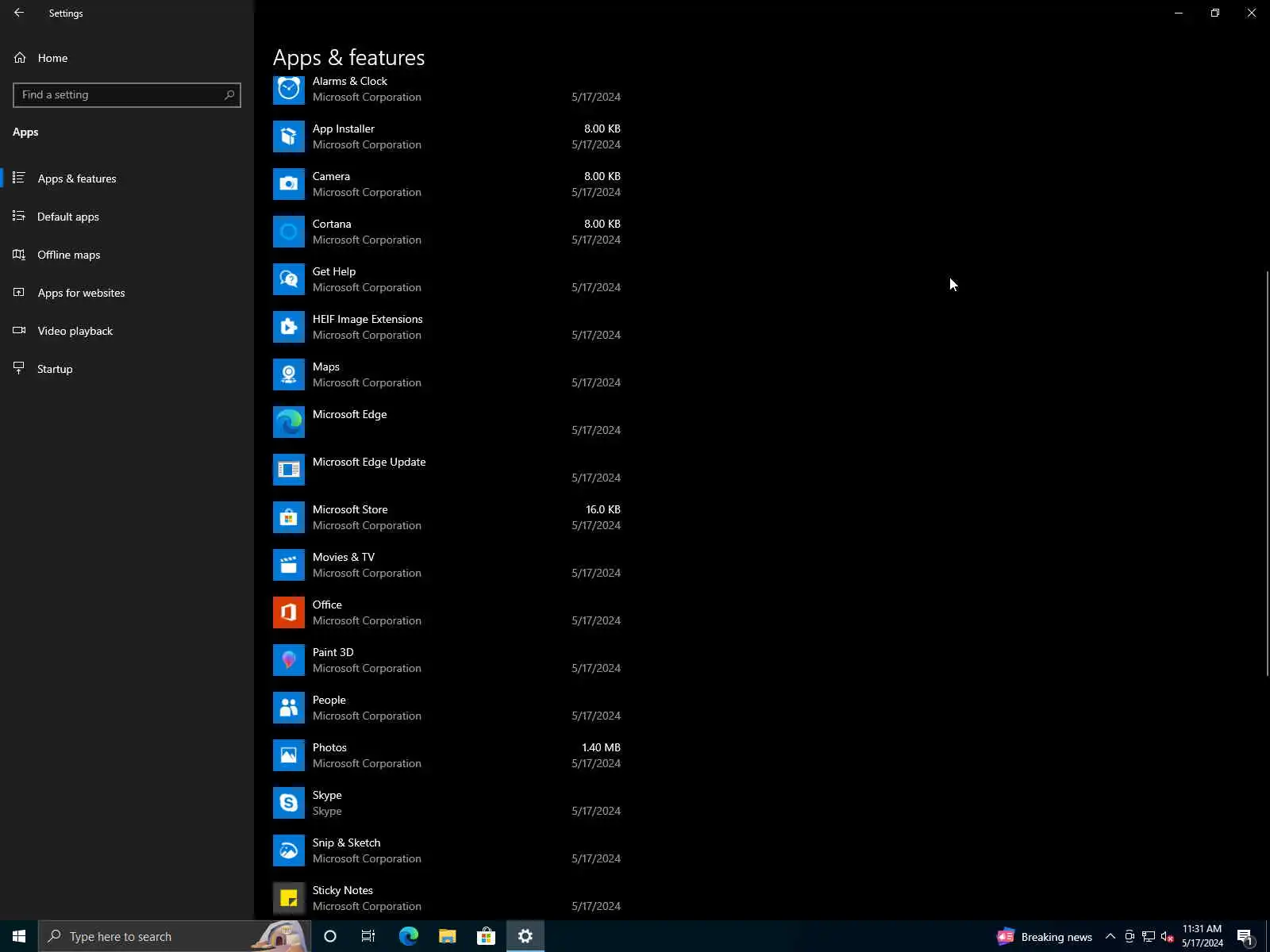Click the apps list vertical scrollbar

pyautogui.click(x=1267, y=473)
